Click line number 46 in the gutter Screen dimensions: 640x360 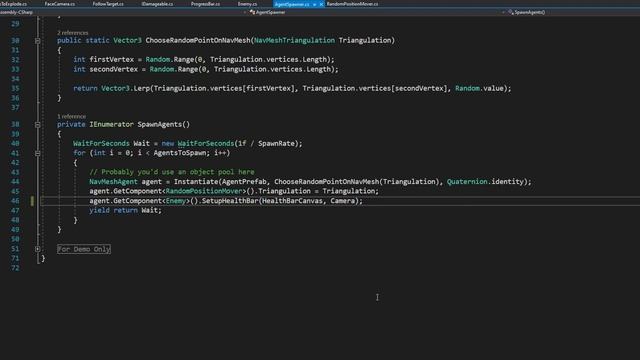15,201
